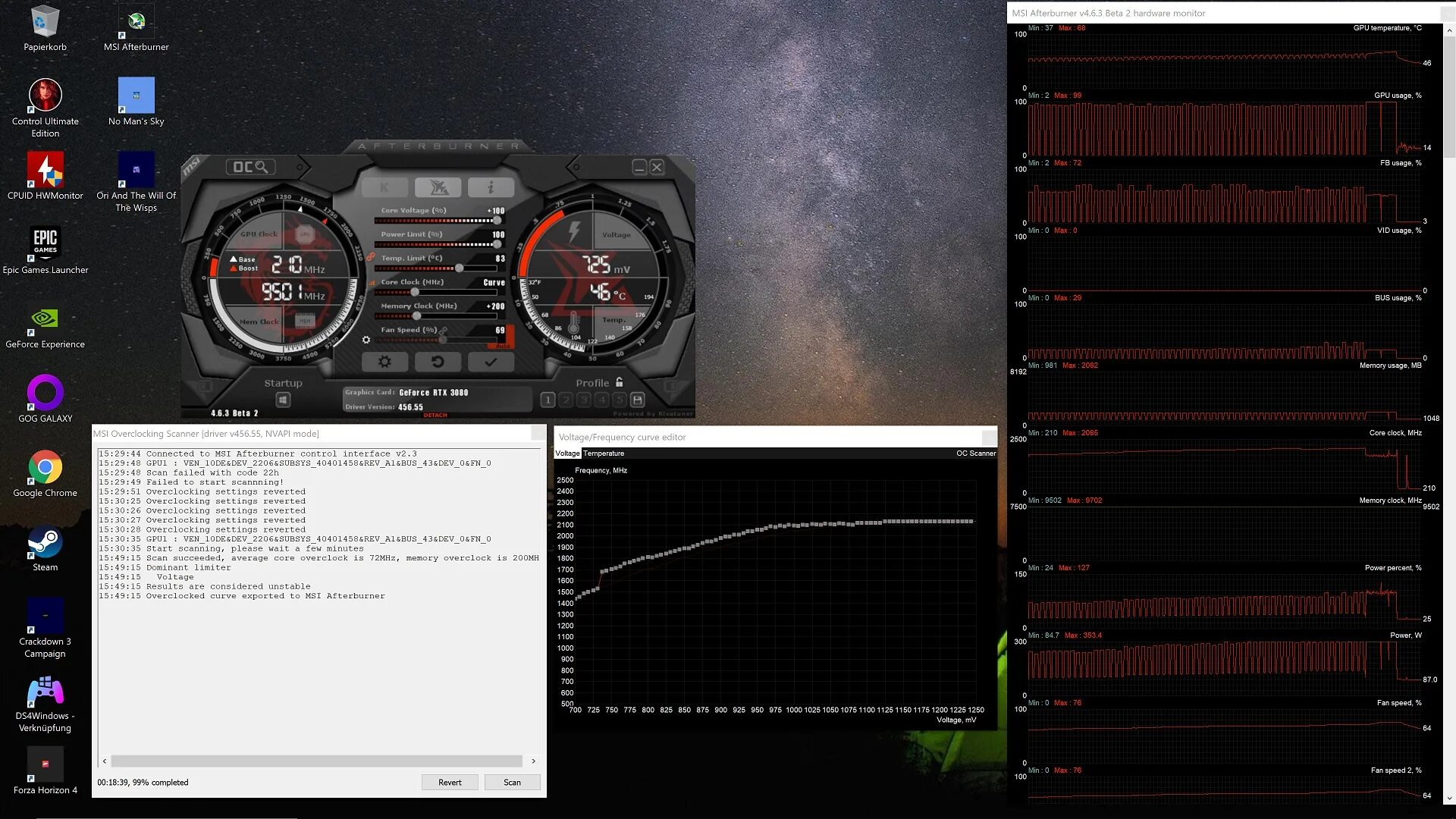The height and width of the screenshot is (819, 1456).
Task: Select No Man's Sky desktop icon
Action: click(136, 102)
